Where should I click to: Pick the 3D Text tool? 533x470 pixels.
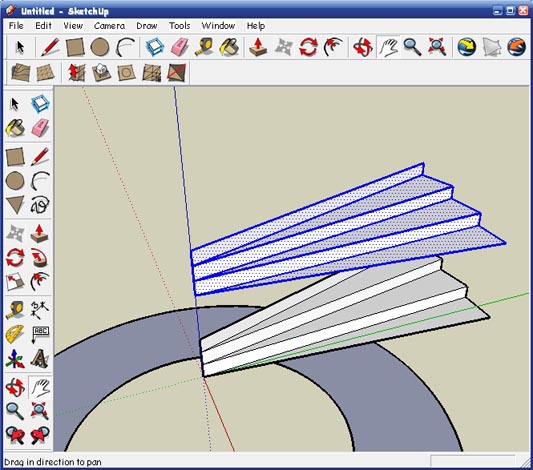(40, 359)
